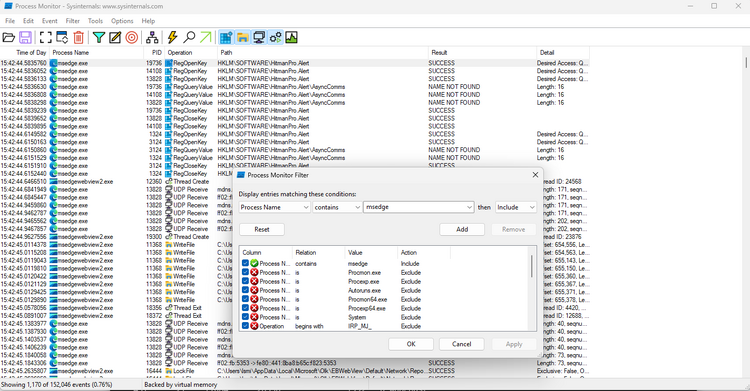Click the red exclude icon on System filter

click(254, 317)
